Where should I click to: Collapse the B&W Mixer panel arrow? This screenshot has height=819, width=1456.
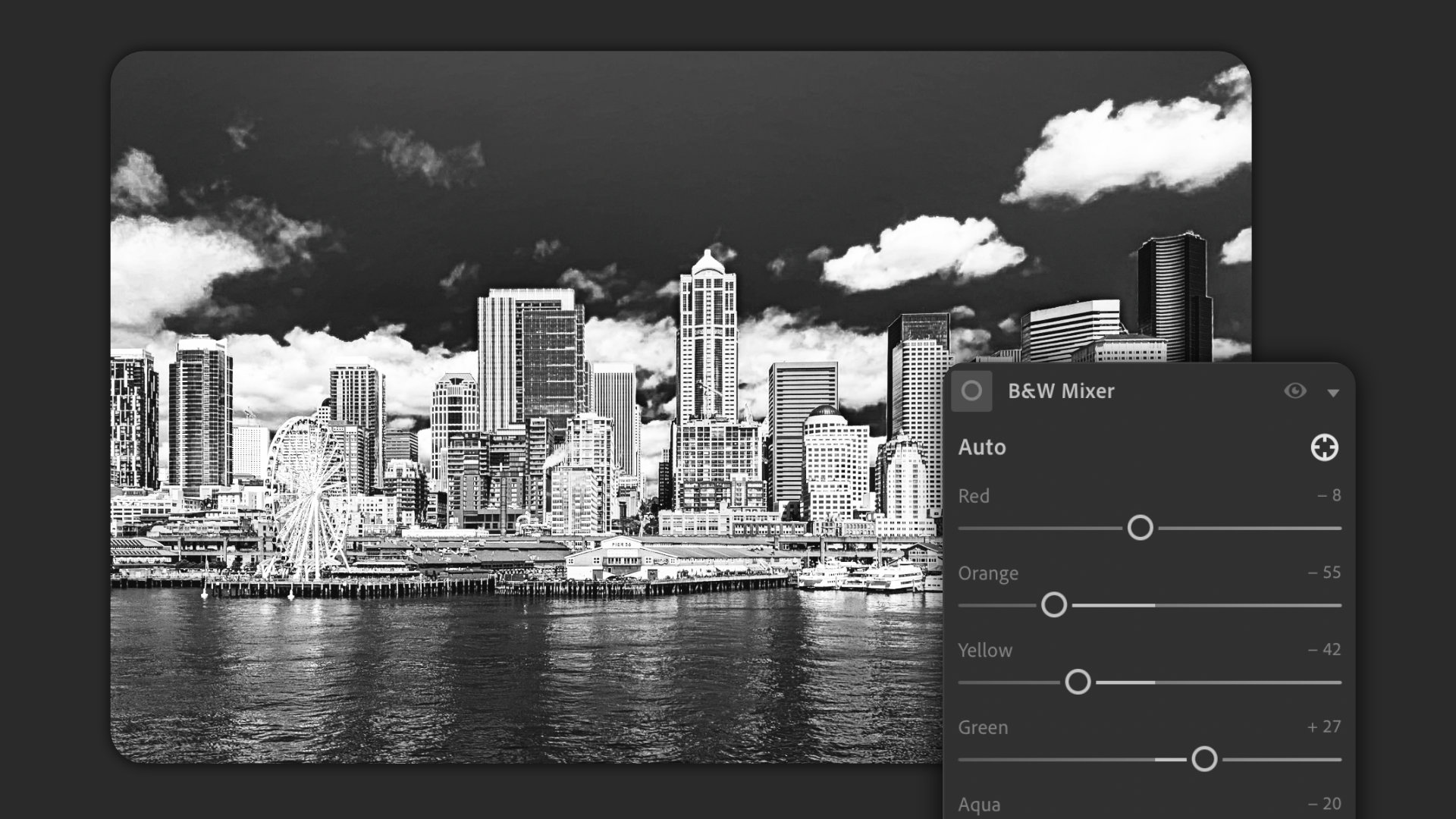click(1333, 393)
